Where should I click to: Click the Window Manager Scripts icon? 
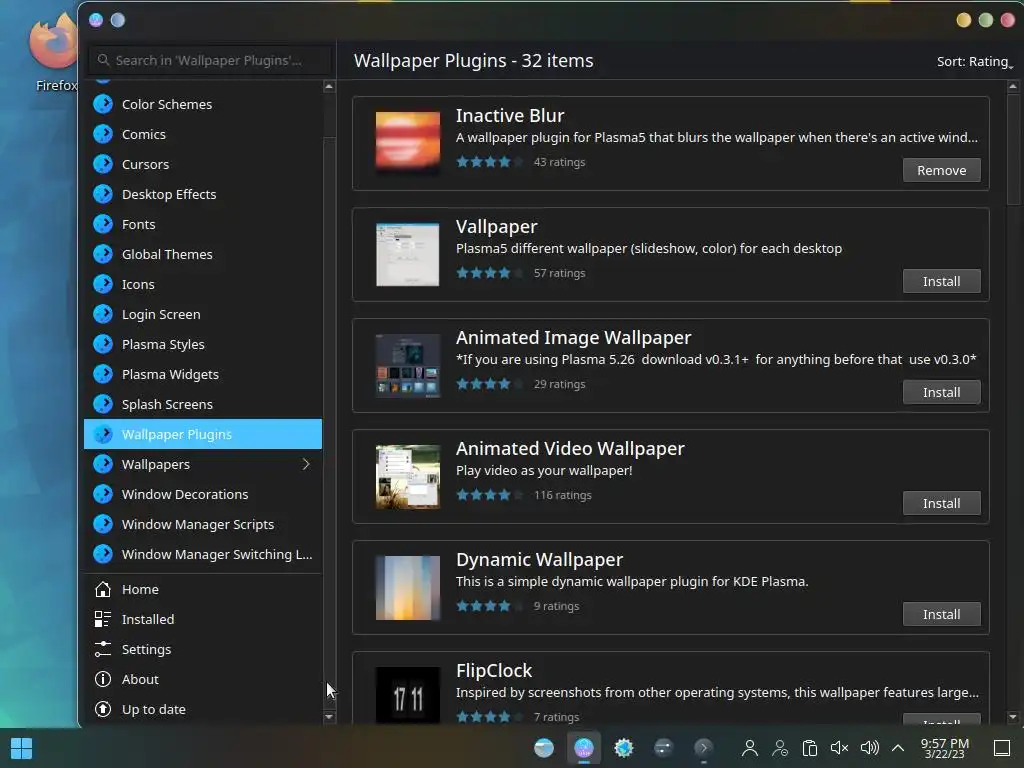click(x=103, y=524)
